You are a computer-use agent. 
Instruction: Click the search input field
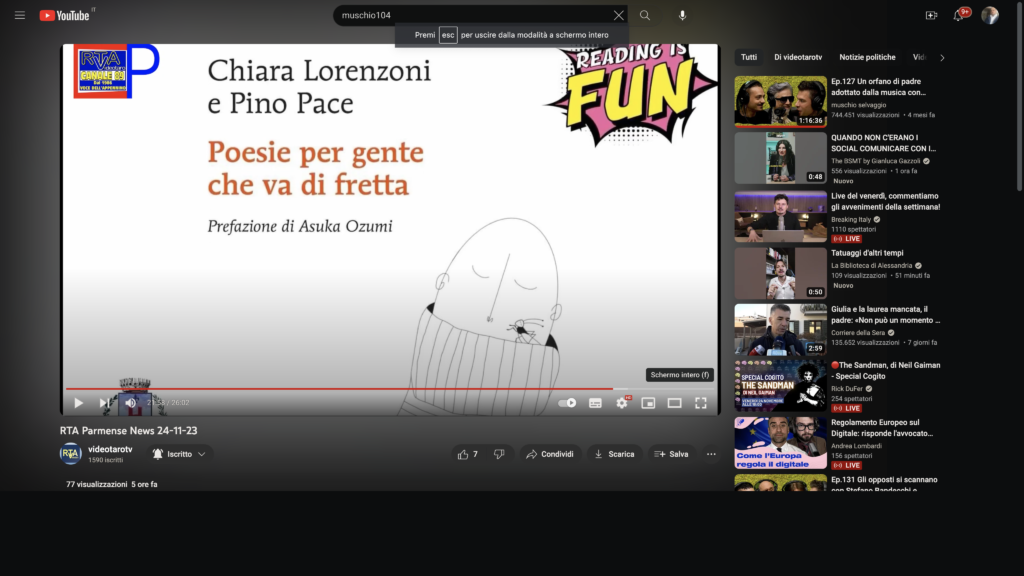(x=473, y=15)
